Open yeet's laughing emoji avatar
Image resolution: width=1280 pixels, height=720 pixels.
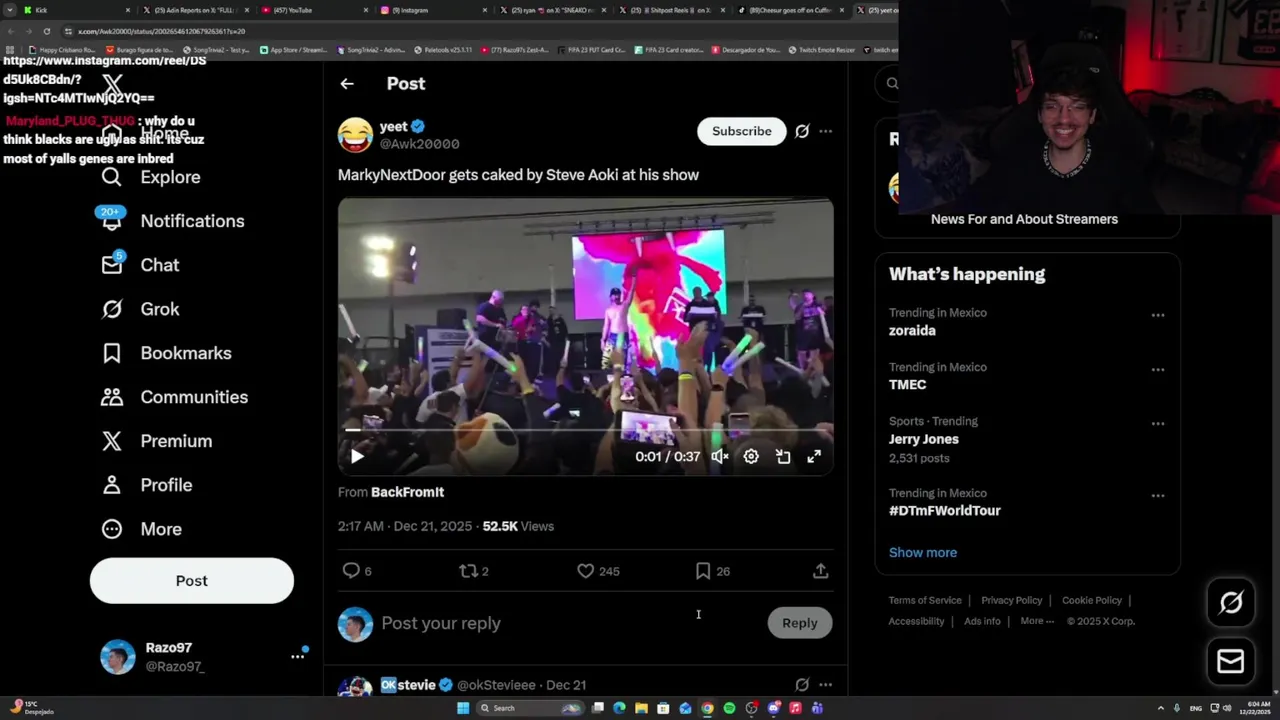point(355,135)
